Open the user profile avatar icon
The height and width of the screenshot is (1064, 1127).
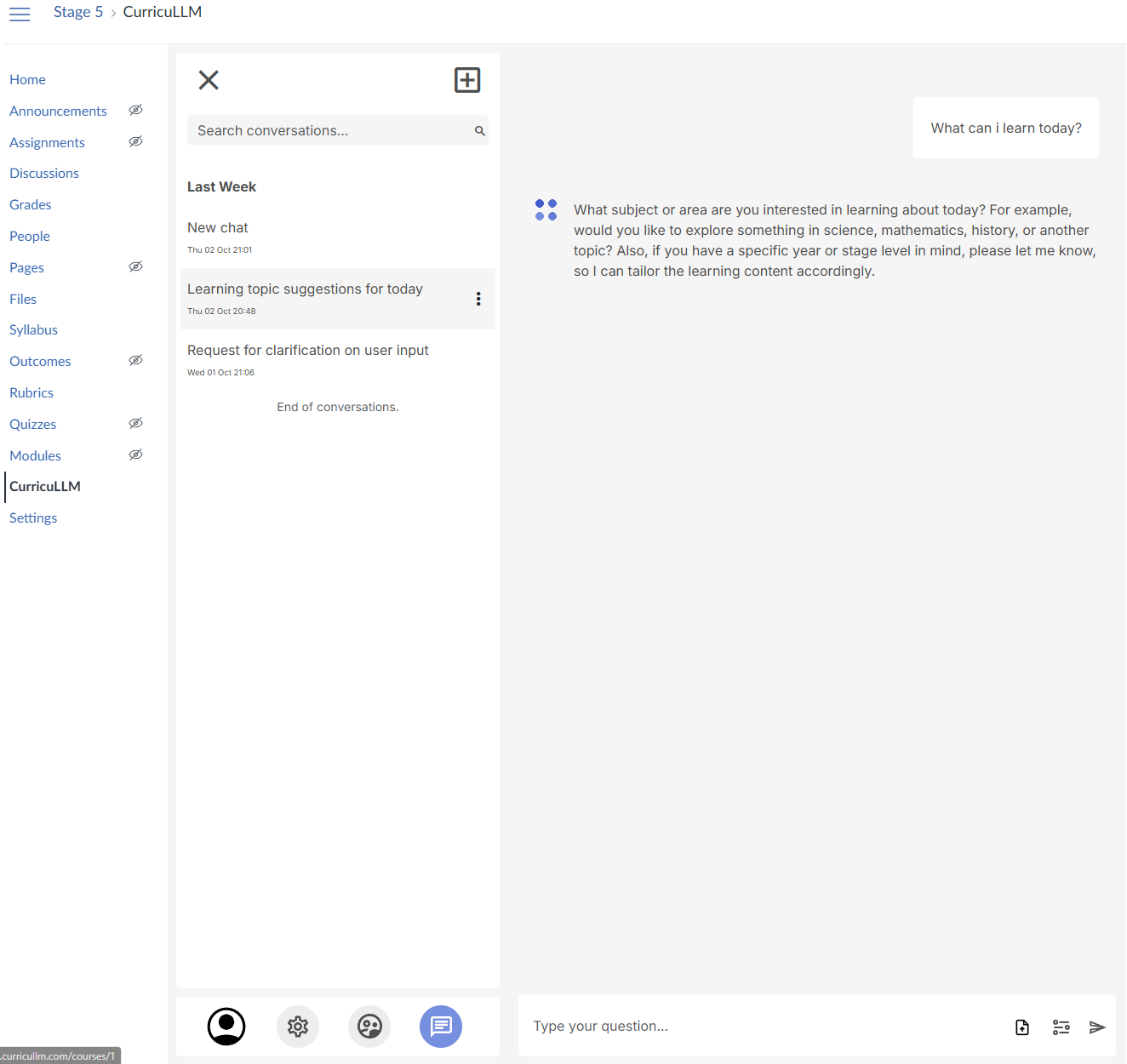click(x=226, y=1027)
